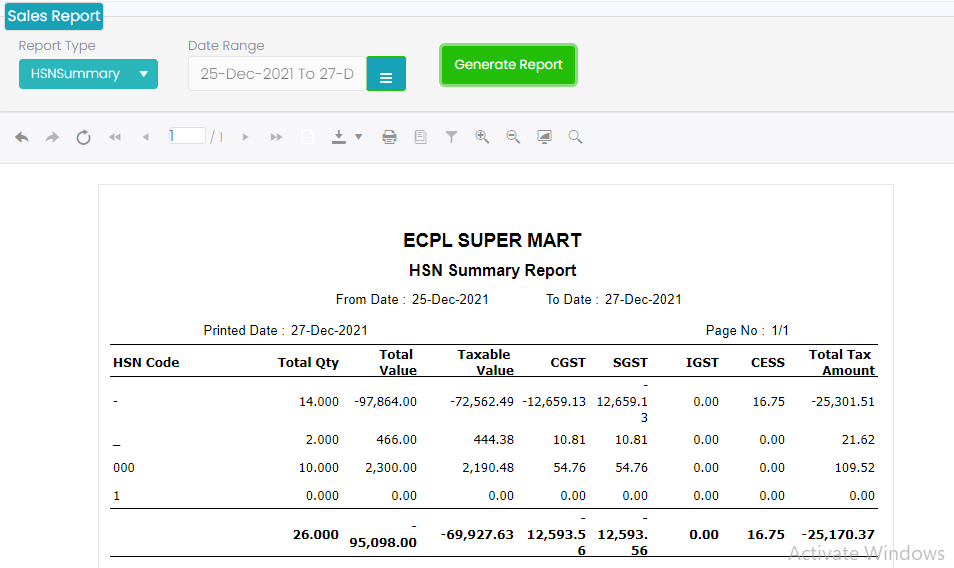The width and height of the screenshot is (954, 568).
Task: Click the navigate forward arrow icon
Action: coord(53,137)
